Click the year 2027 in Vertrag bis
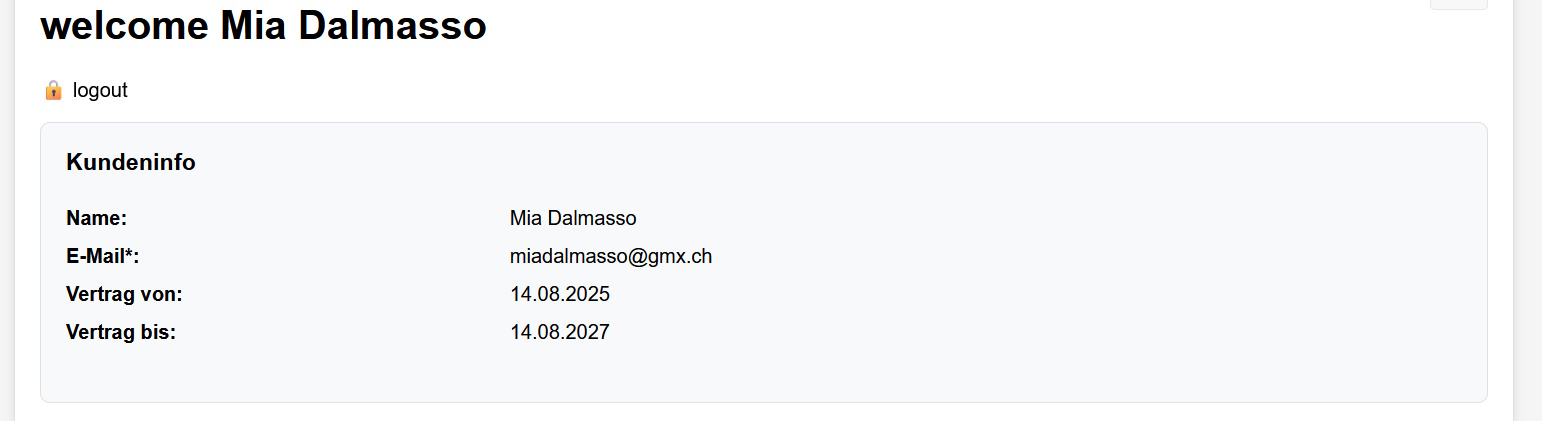The width and height of the screenshot is (1542, 421). pos(588,332)
